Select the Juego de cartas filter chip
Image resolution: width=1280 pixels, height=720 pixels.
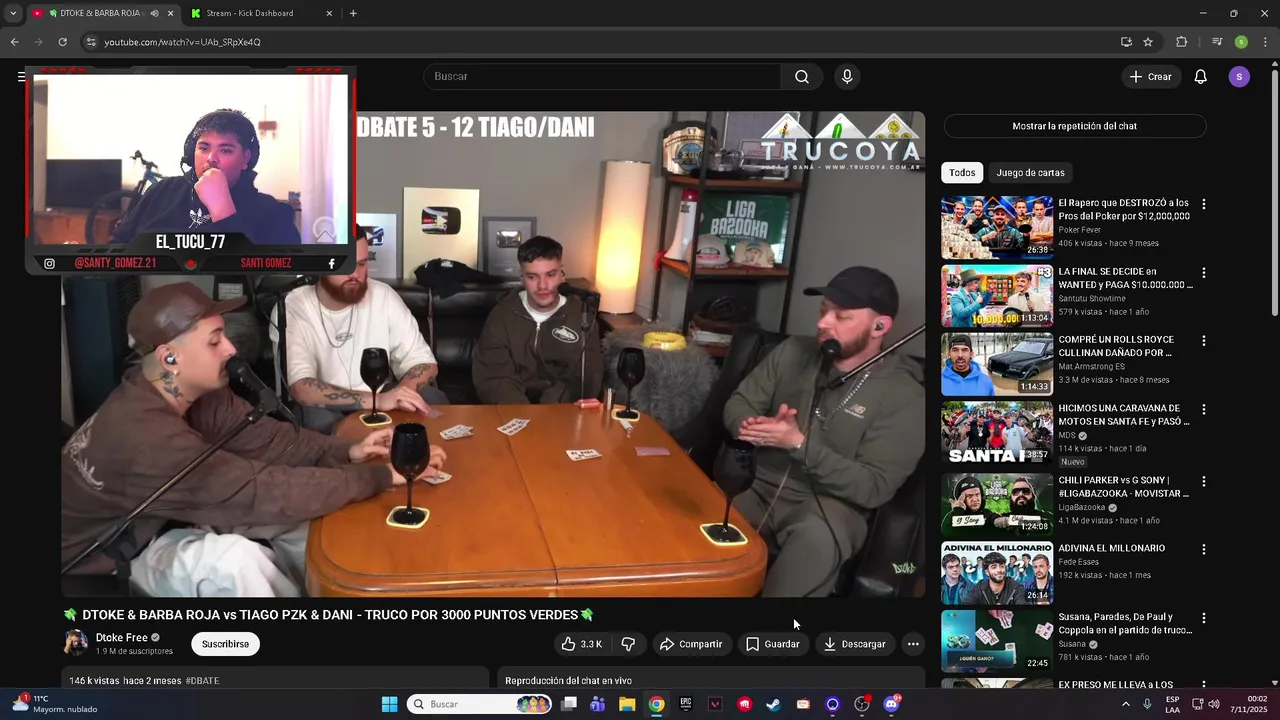point(1030,173)
